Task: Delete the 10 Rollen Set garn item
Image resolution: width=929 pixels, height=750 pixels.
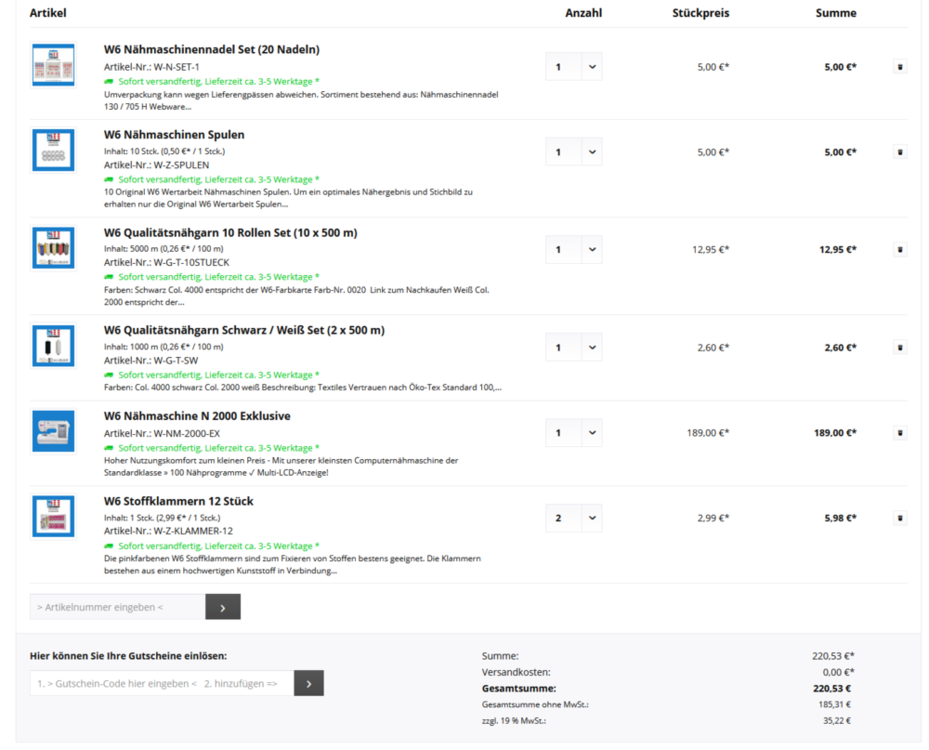Action: (899, 249)
